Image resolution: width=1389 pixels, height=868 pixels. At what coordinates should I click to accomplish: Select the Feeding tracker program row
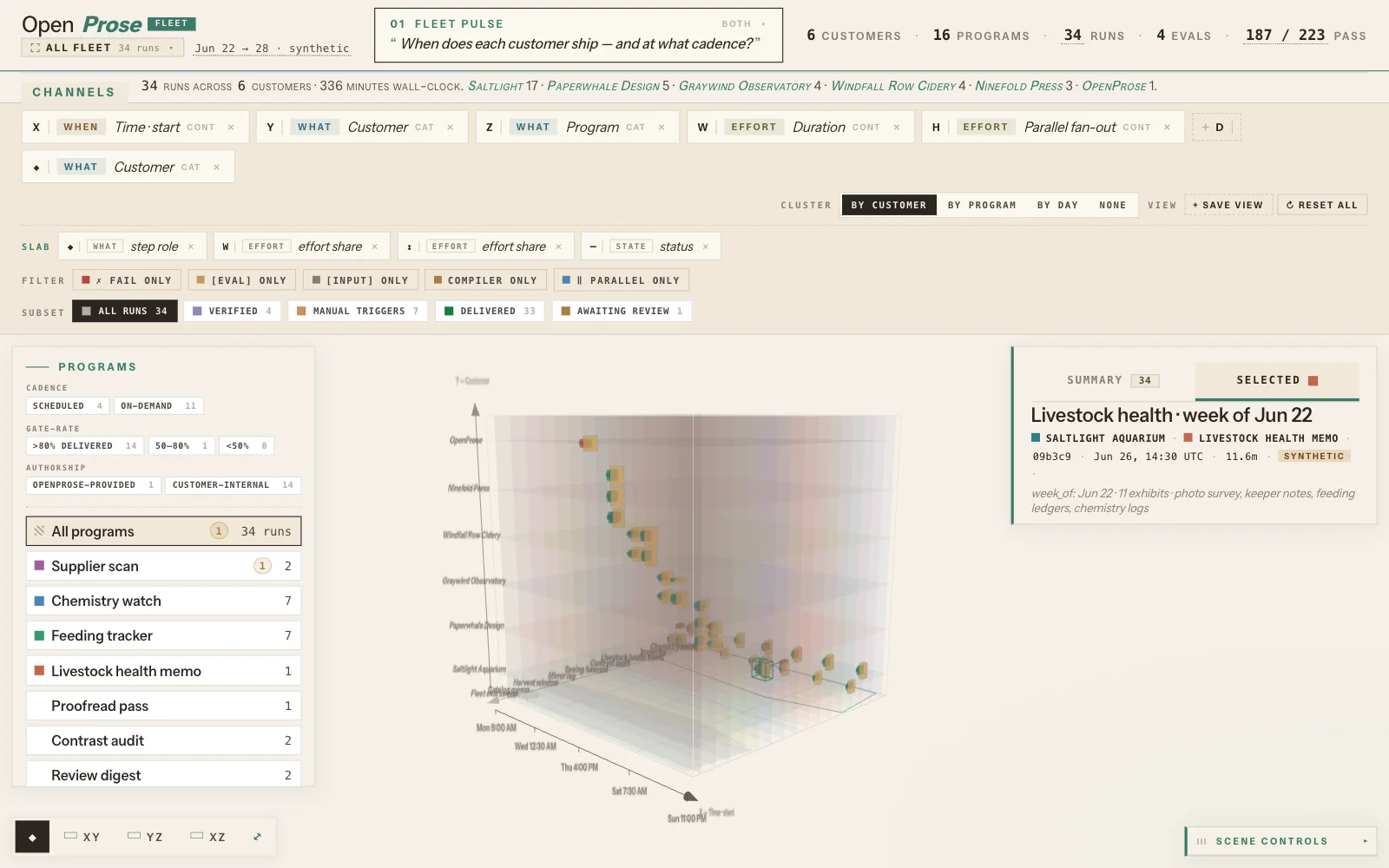pos(163,635)
